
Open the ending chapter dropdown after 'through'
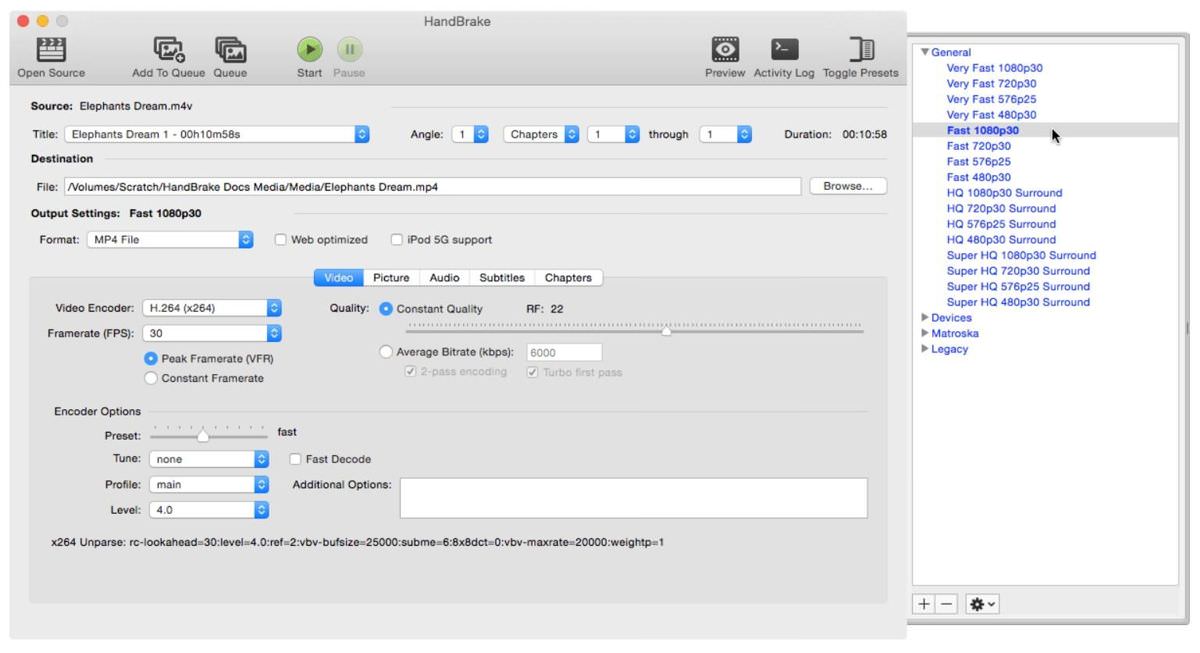tap(726, 134)
